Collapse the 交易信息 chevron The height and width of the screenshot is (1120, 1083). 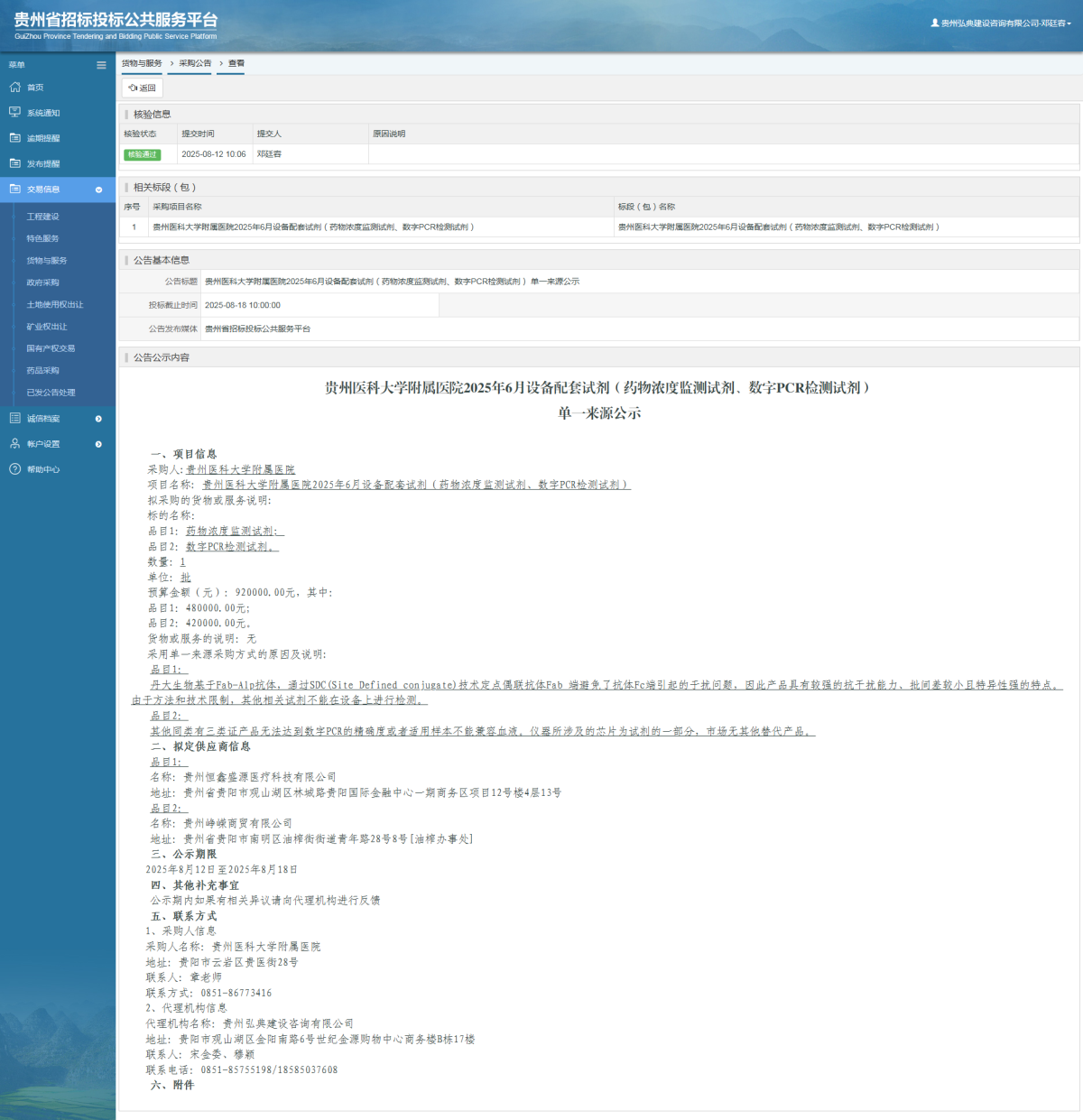click(99, 190)
